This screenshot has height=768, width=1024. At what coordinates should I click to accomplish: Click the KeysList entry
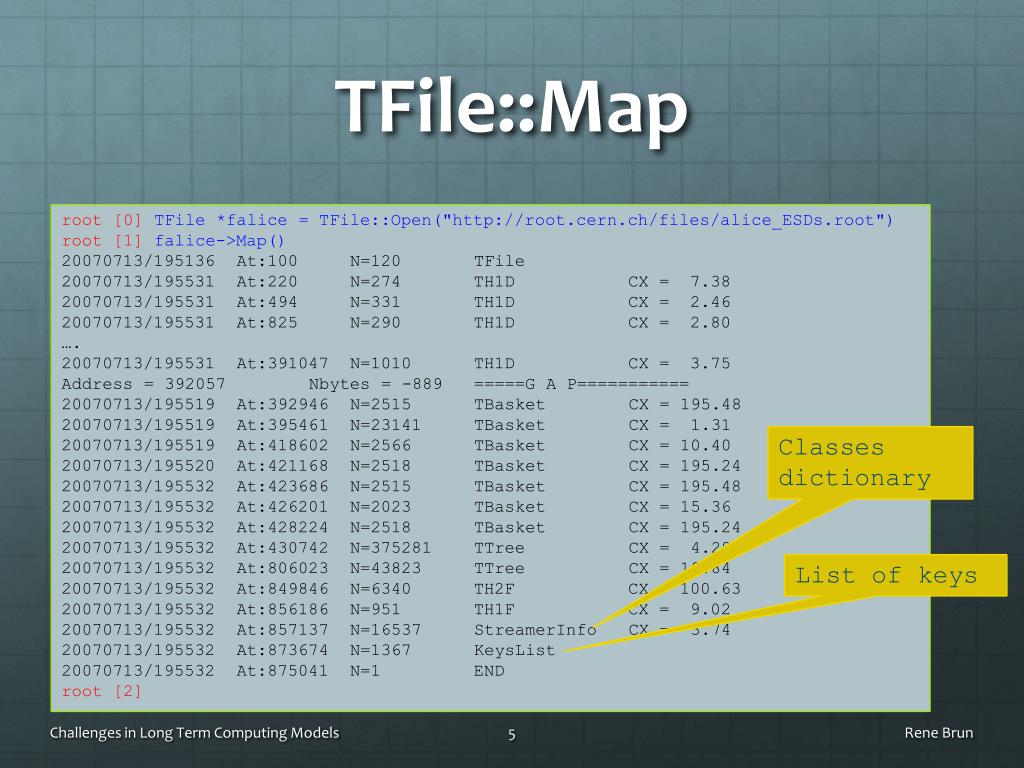(515, 650)
